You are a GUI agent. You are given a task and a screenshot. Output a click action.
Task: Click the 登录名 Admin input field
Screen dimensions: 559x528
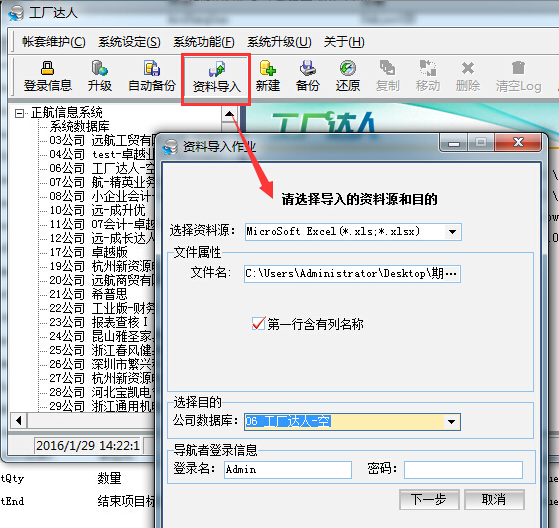click(288, 470)
